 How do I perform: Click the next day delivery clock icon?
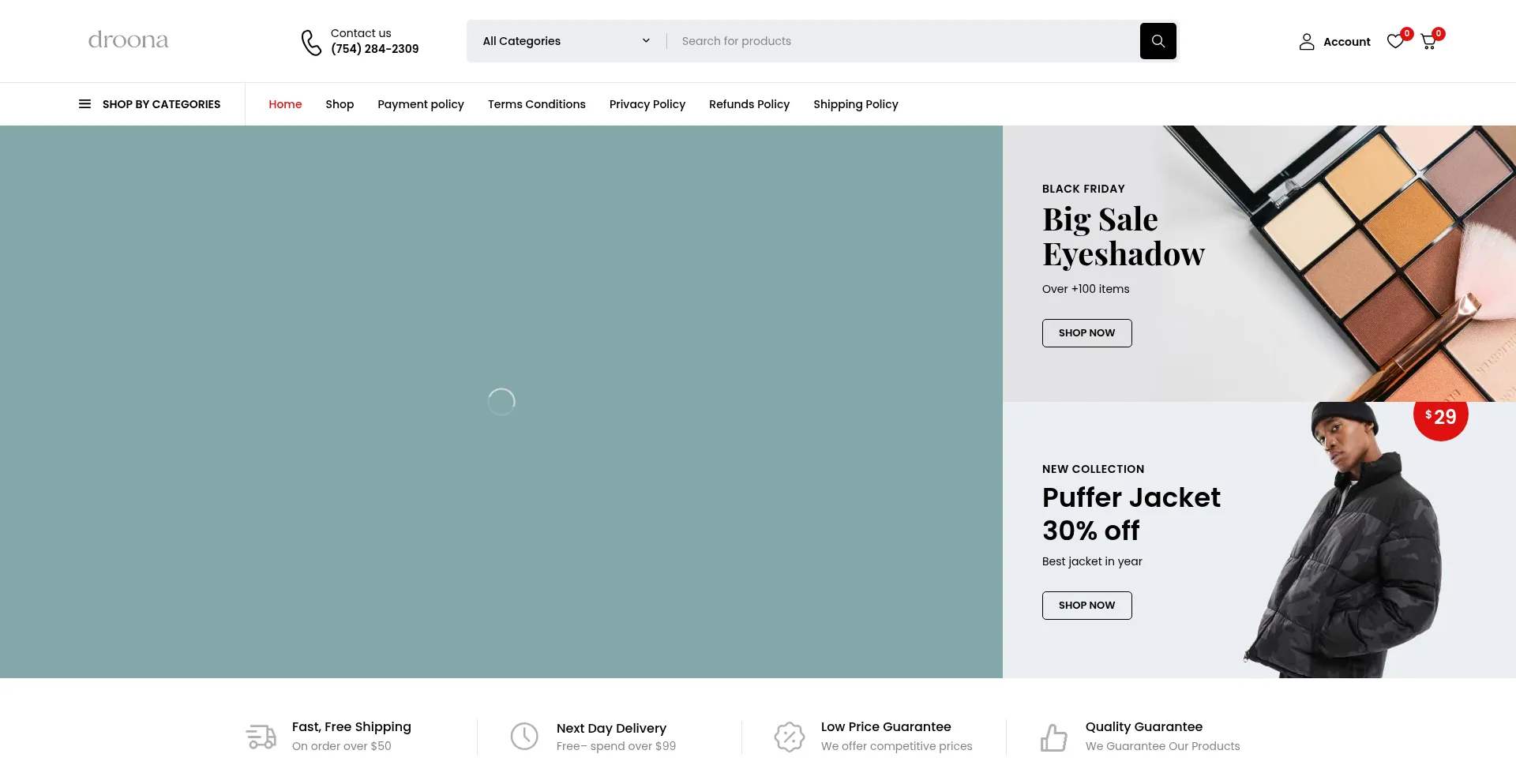click(524, 737)
